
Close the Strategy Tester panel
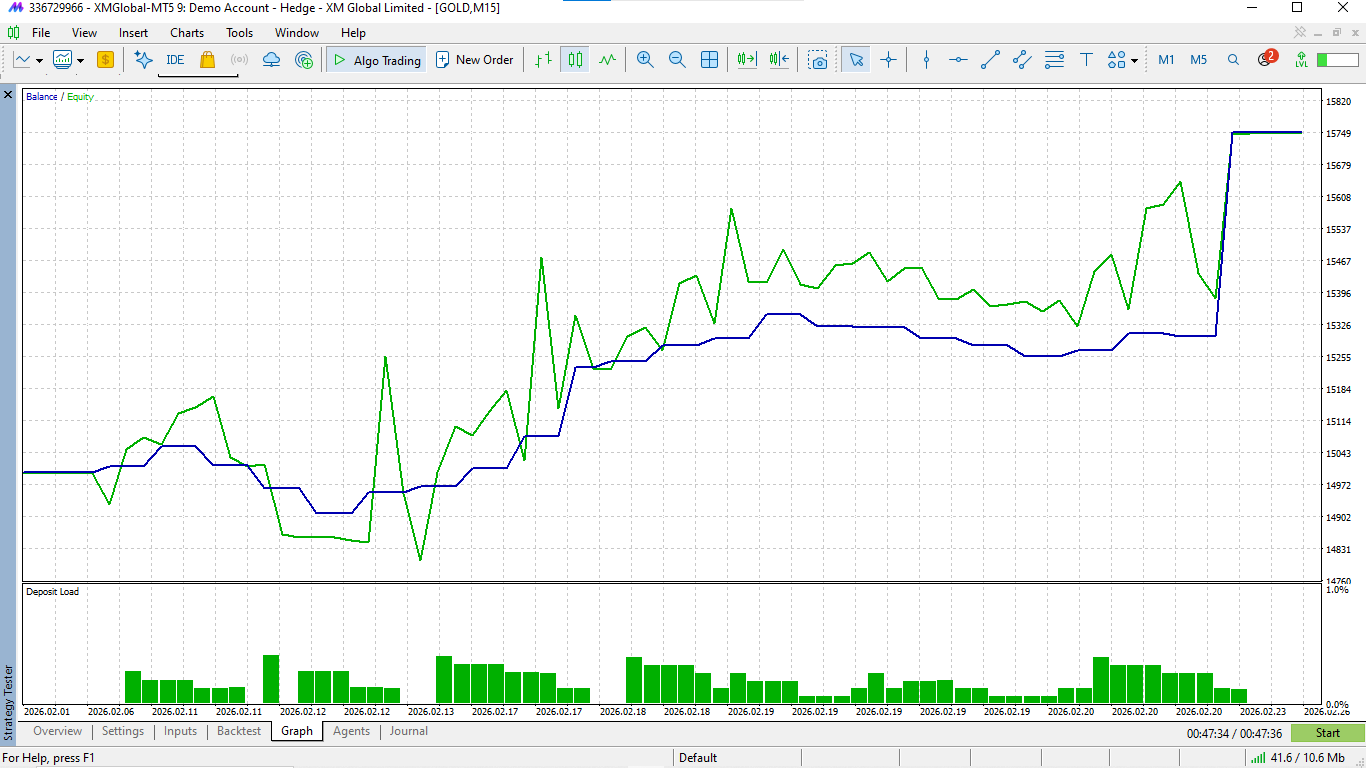[x=8, y=95]
